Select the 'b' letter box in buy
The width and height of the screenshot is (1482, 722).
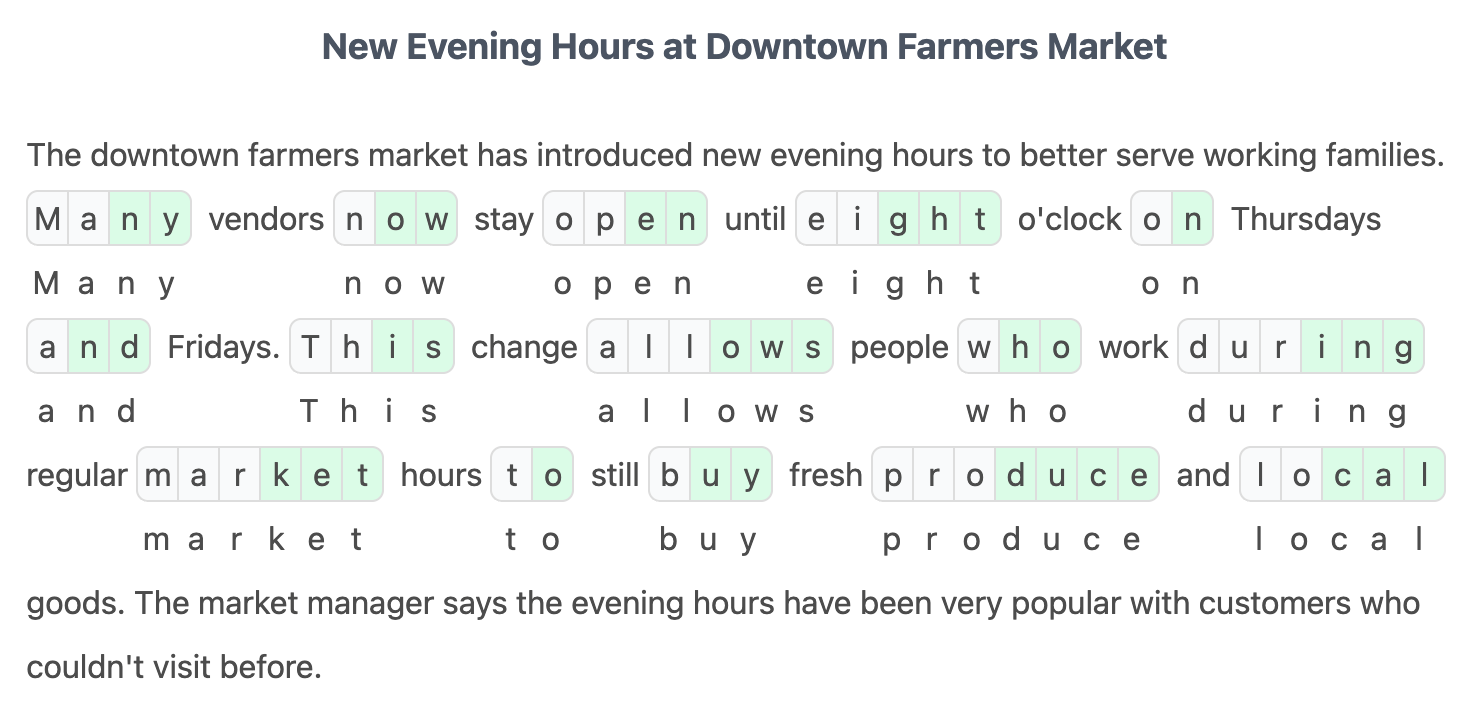click(x=669, y=475)
